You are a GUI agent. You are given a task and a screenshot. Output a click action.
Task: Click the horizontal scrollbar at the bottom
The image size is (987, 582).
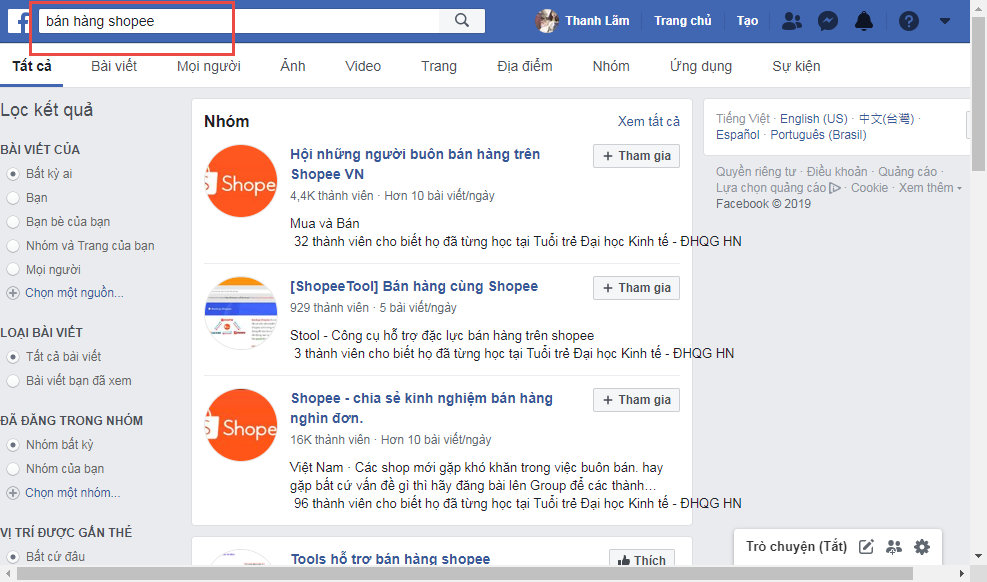pyautogui.click(x=480, y=574)
